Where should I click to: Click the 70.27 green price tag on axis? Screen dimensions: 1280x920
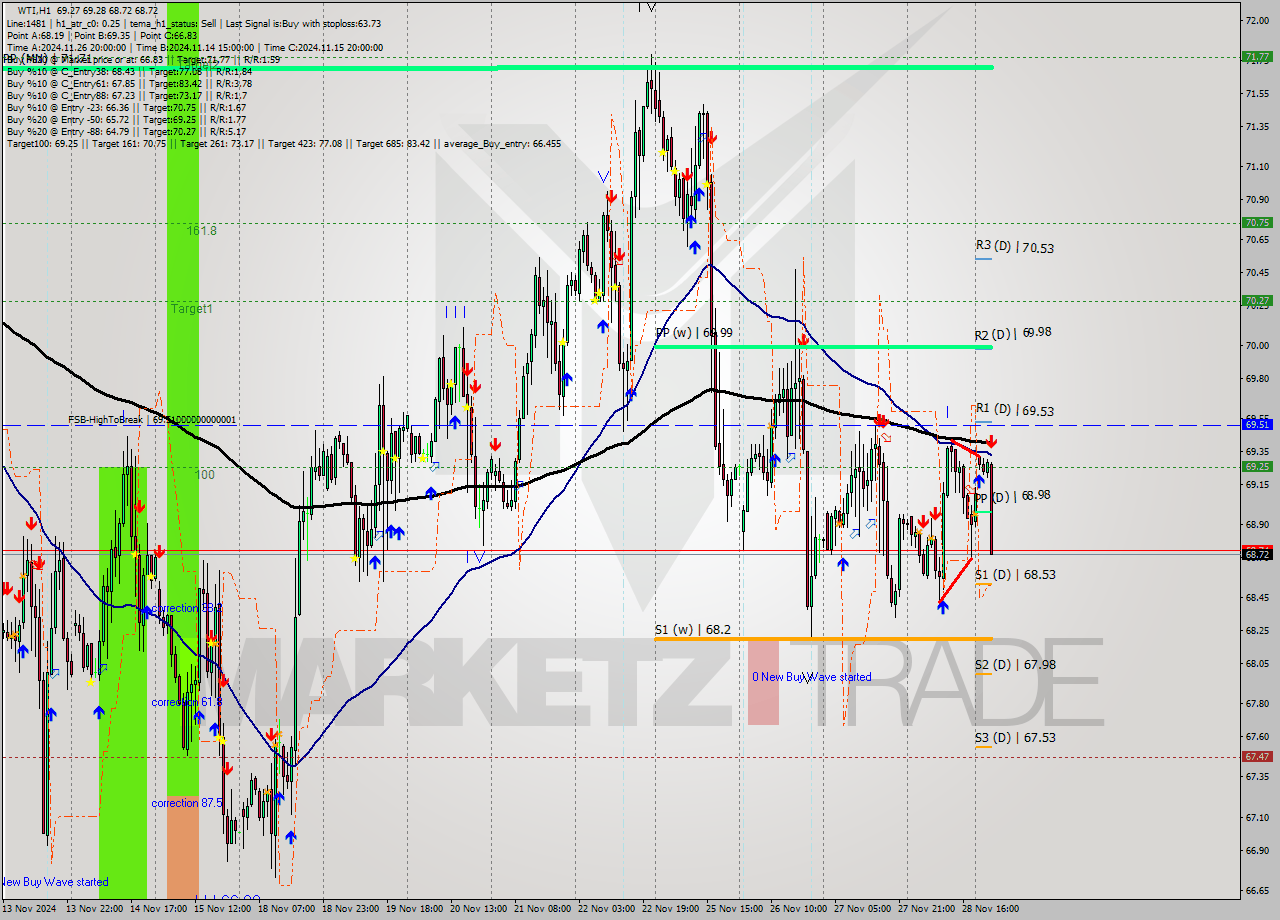click(1257, 300)
